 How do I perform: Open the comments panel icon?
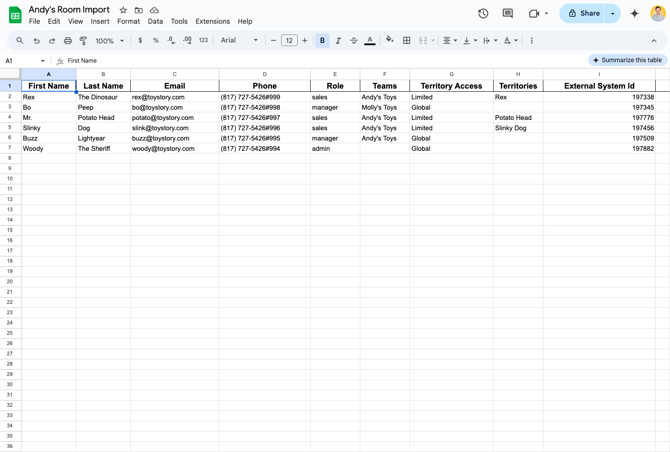click(x=508, y=14)
